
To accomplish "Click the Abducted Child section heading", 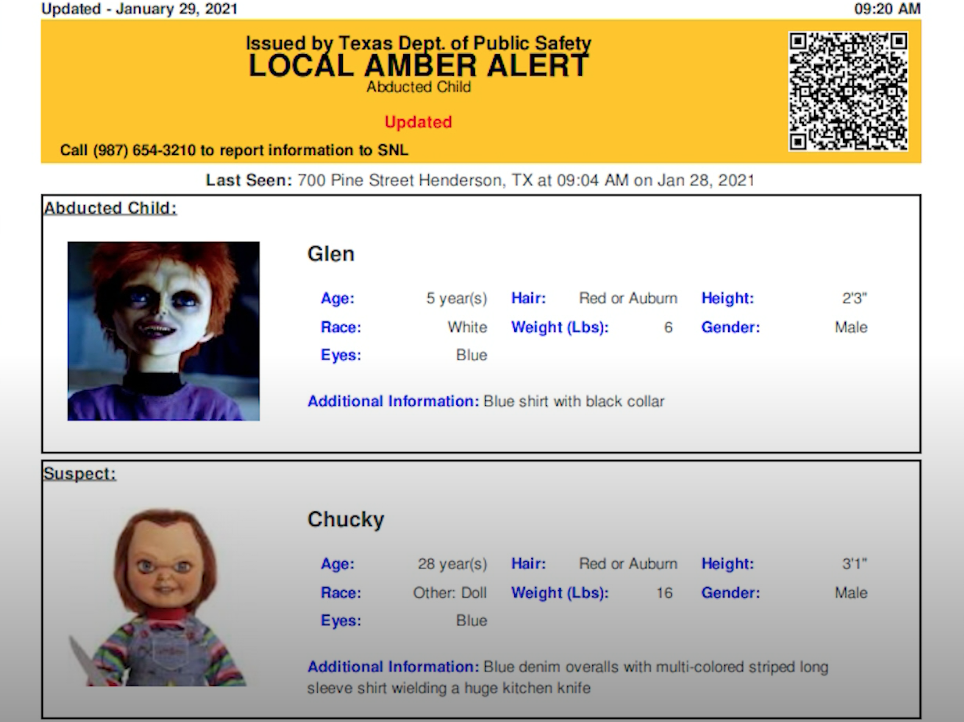I will [x=110, y=208].
